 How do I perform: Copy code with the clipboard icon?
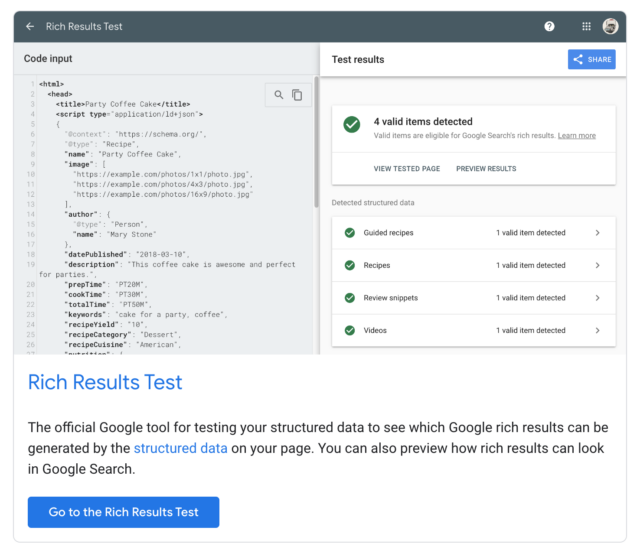(297, 95)
